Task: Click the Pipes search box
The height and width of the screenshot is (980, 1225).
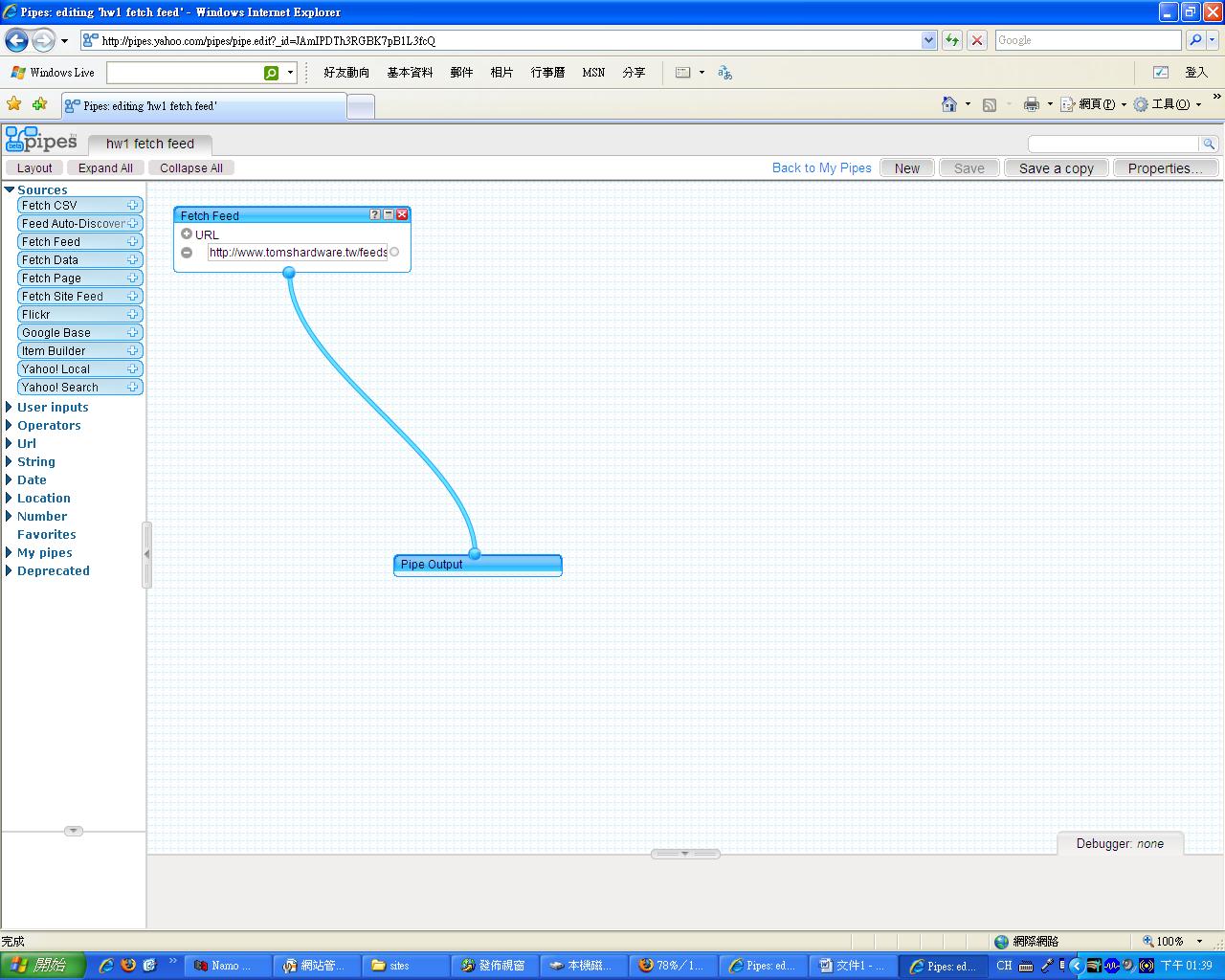Action: tap(1114, 144)
